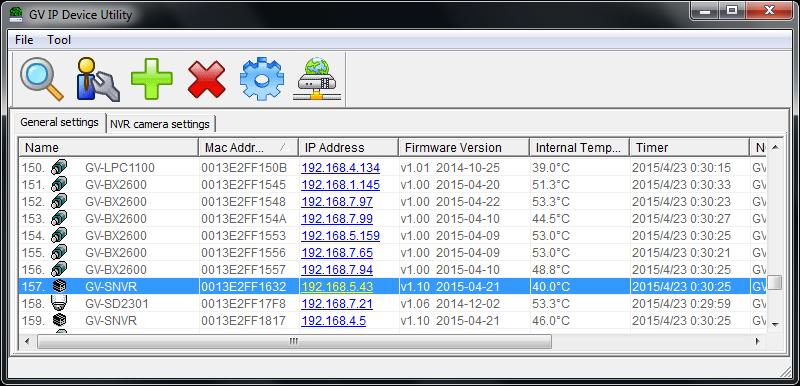Click Mac address 0013E2FF150B
The height and width of the screenshot is (386, 800).
[x=244, y=168]
